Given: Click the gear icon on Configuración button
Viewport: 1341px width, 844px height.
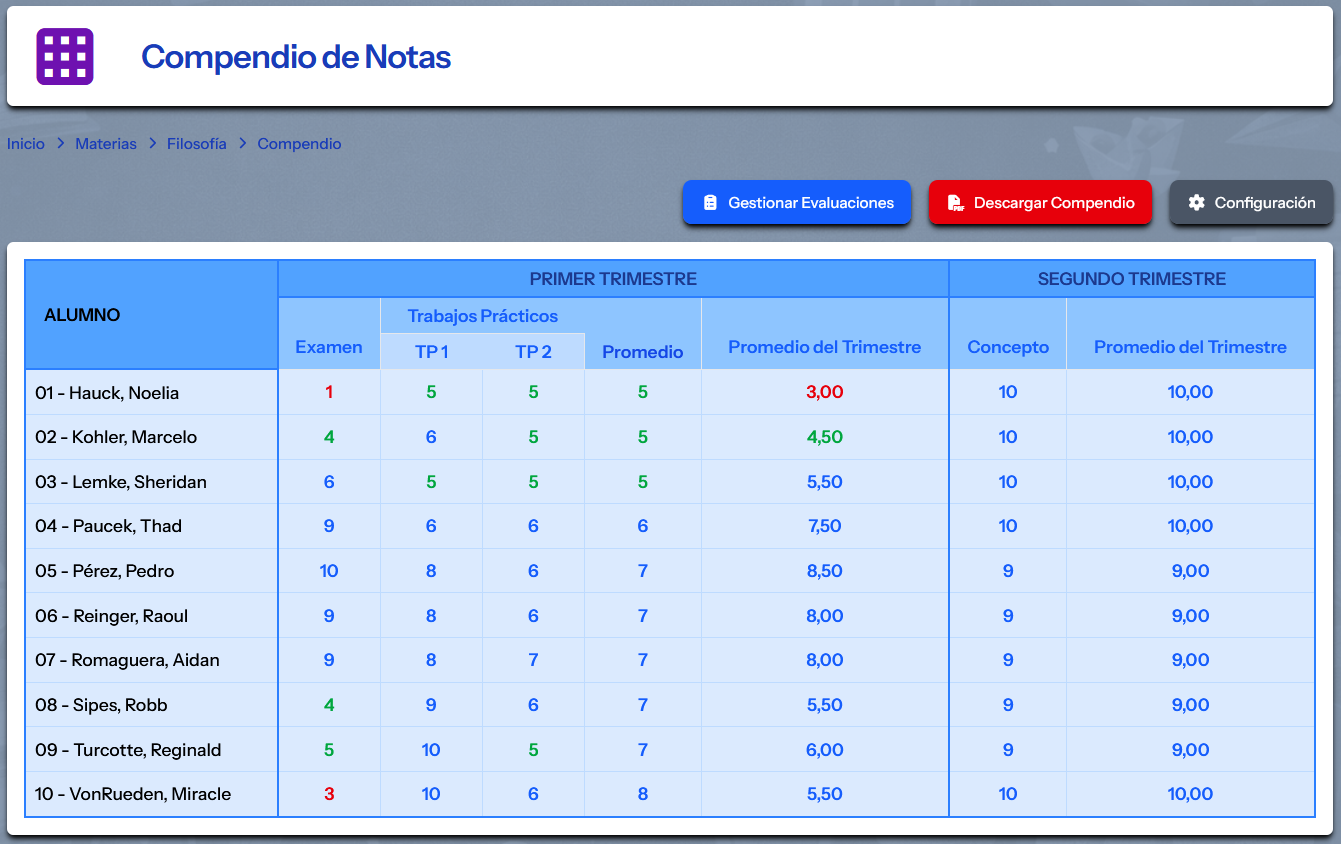Looking at the screenshot, I should [x=1196, y=202].
